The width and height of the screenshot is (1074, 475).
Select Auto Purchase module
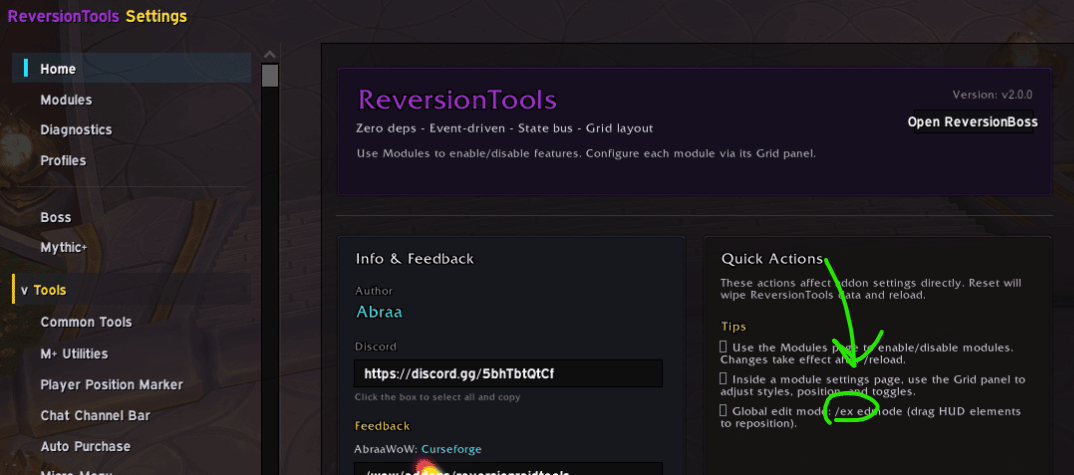[x=86, y=446]
